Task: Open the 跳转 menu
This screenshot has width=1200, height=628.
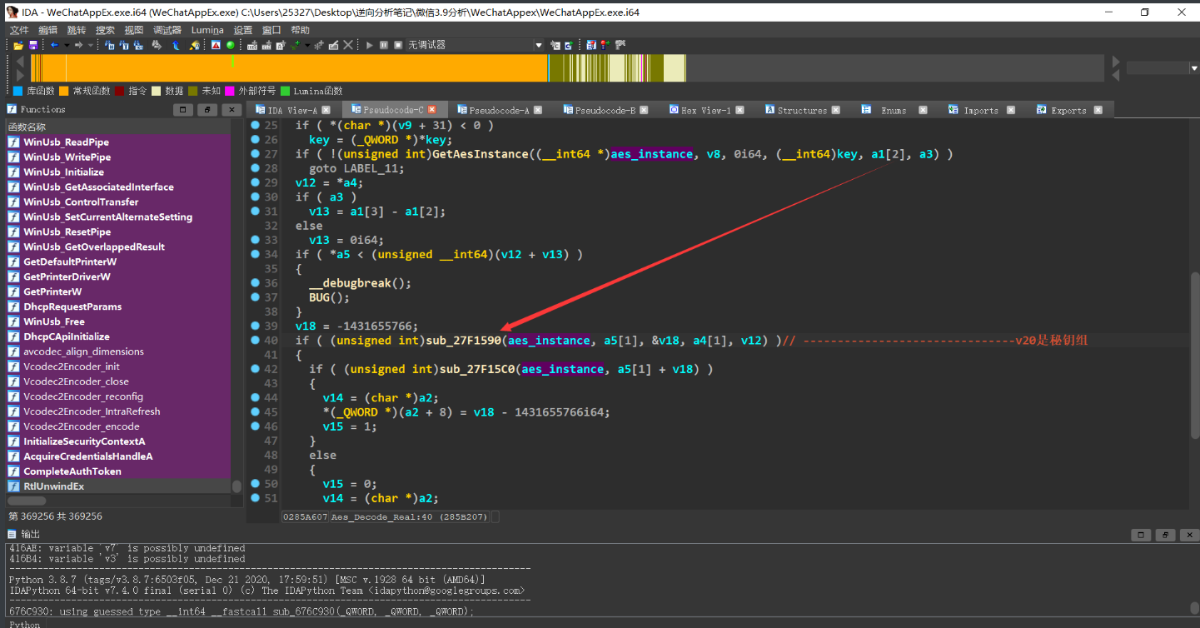Action: 76,30
